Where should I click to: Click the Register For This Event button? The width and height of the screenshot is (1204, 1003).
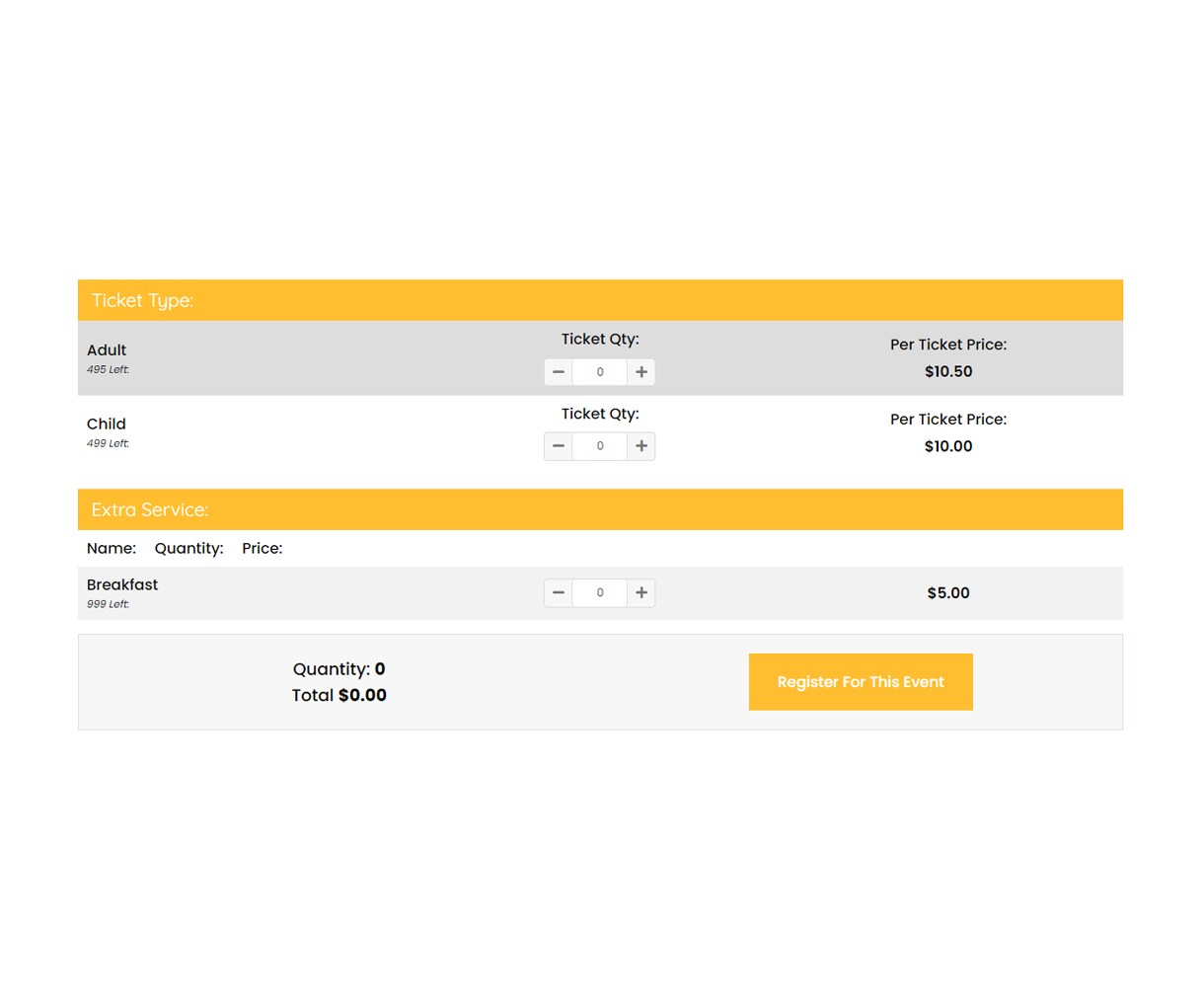point(861,682)
